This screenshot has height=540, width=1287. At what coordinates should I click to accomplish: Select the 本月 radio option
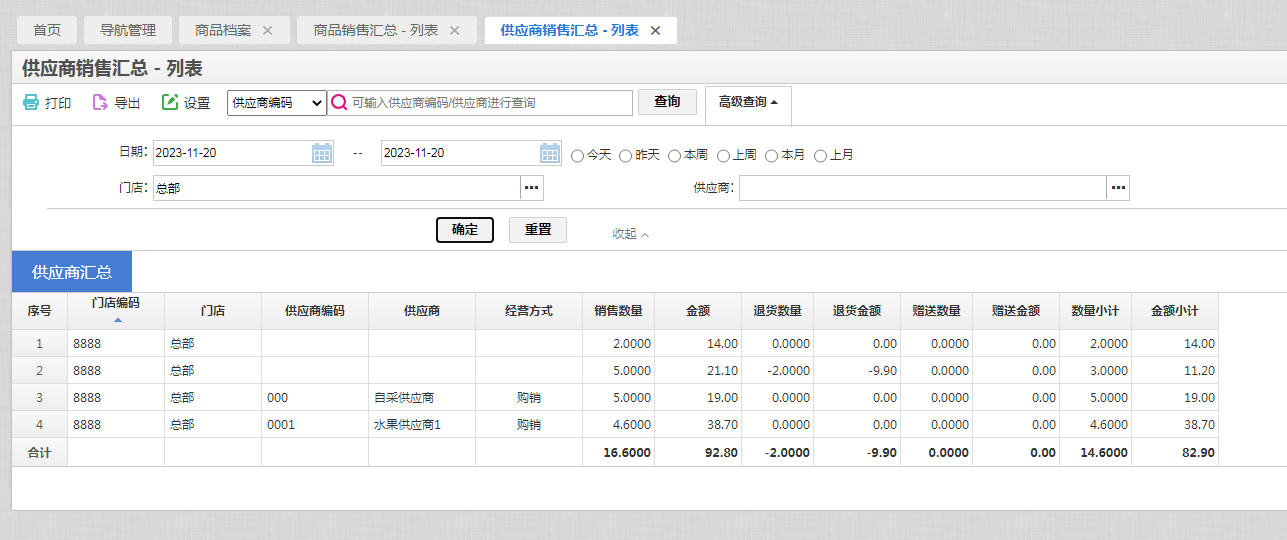tap(772, 156)
